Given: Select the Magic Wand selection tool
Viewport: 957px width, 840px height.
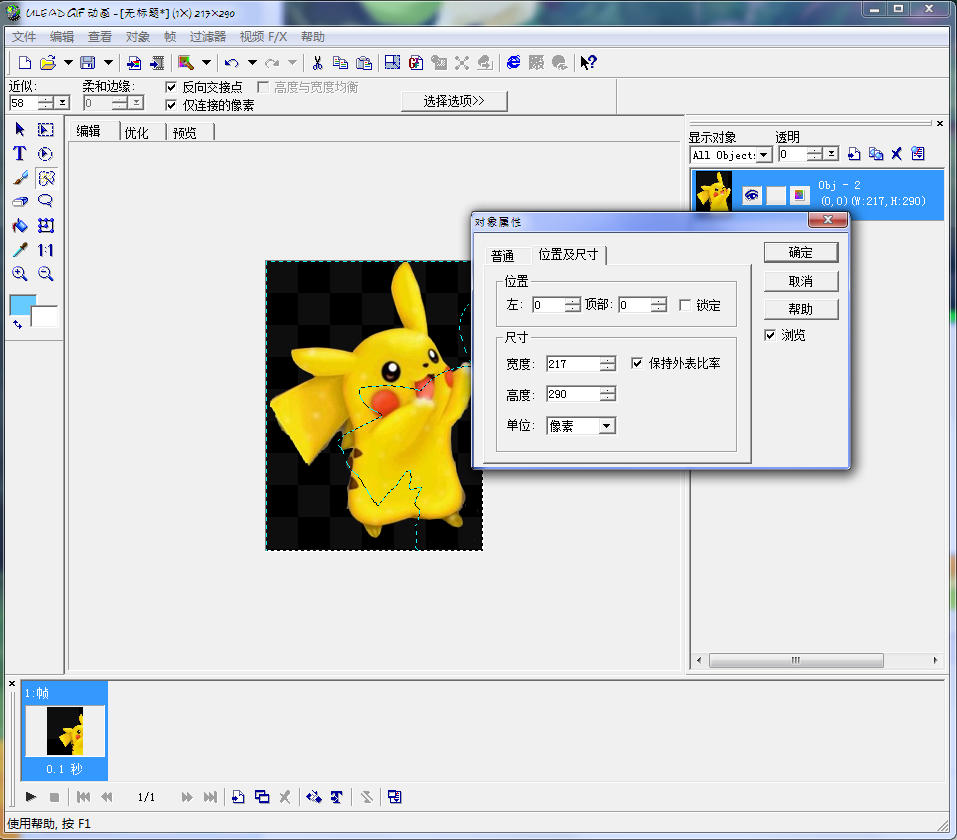Looking at the screenshot, I should point(46,178).
